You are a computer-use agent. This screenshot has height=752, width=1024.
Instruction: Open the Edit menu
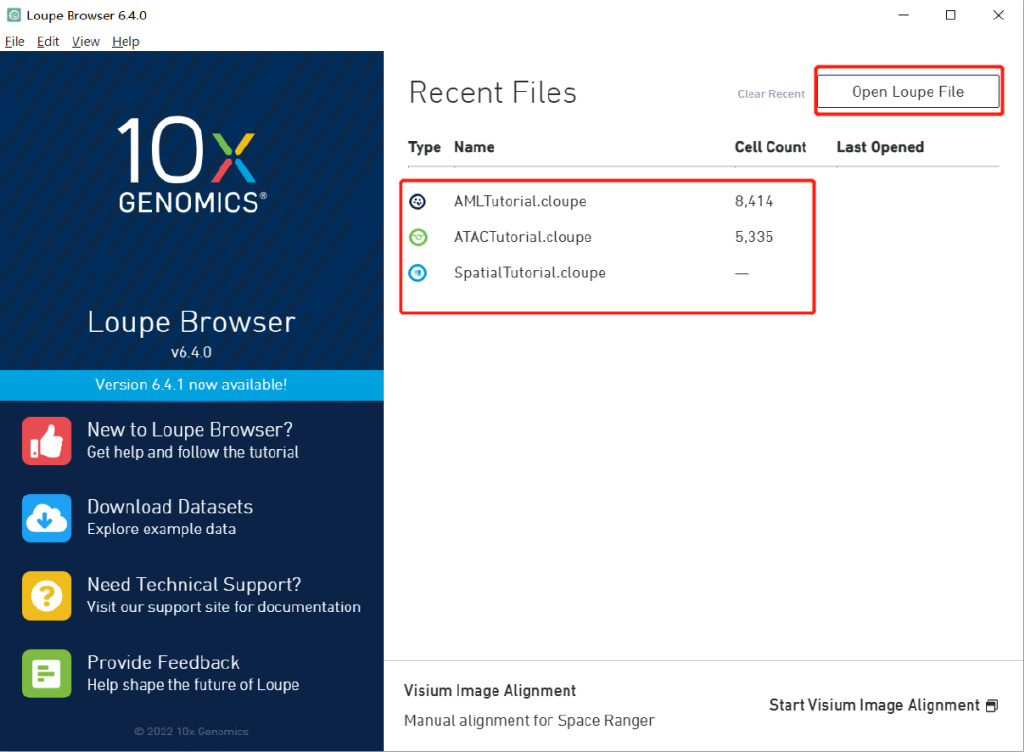48,42
